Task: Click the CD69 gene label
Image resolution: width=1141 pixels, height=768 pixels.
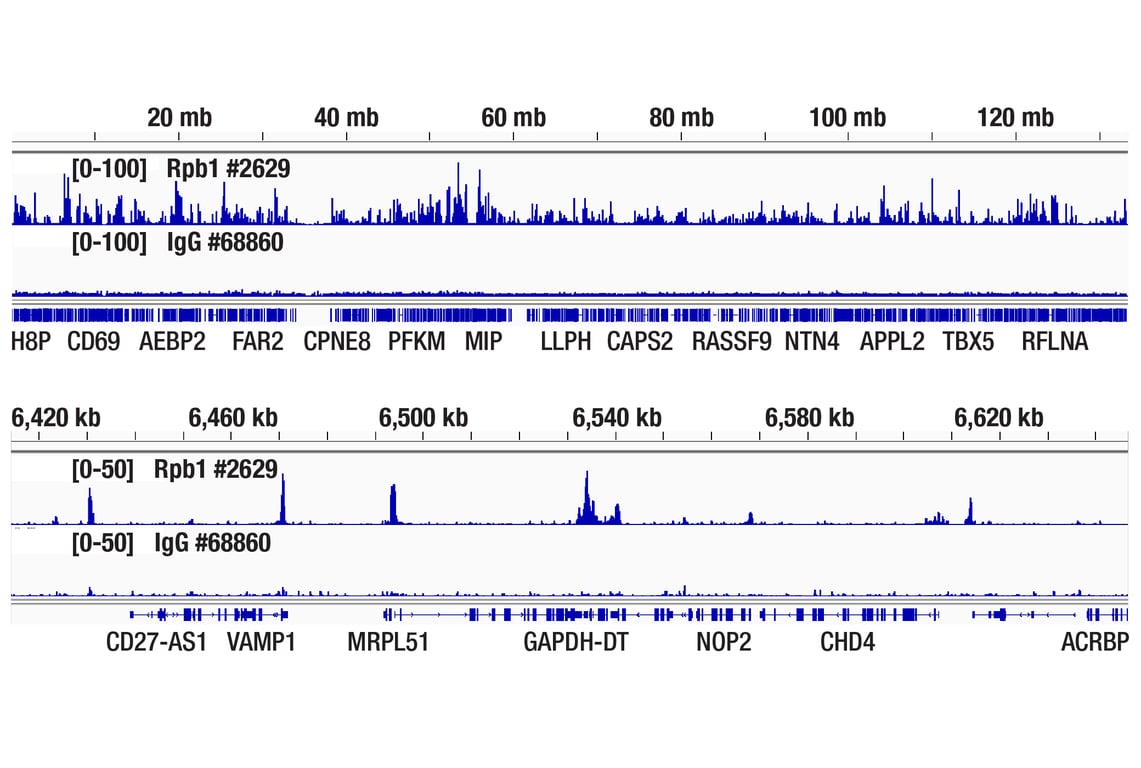Action: pyautogui.click(x=94, y=342)
